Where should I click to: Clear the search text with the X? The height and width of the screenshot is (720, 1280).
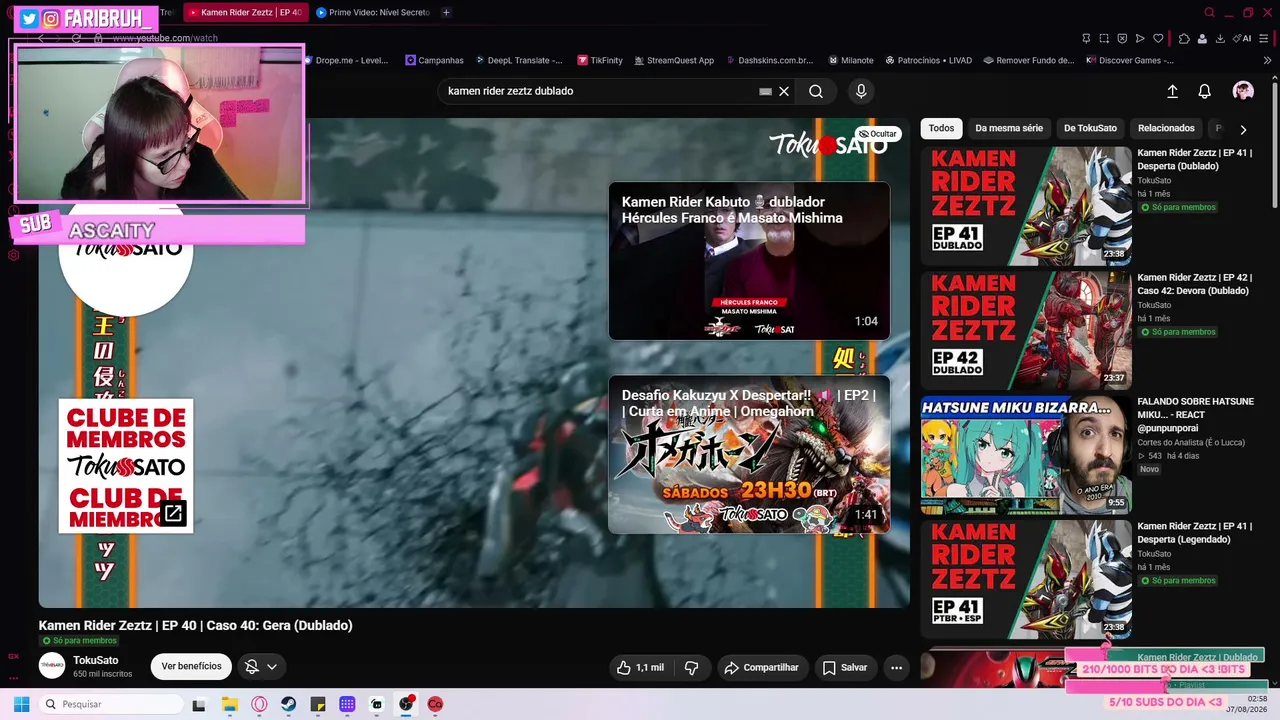point(784,91)
